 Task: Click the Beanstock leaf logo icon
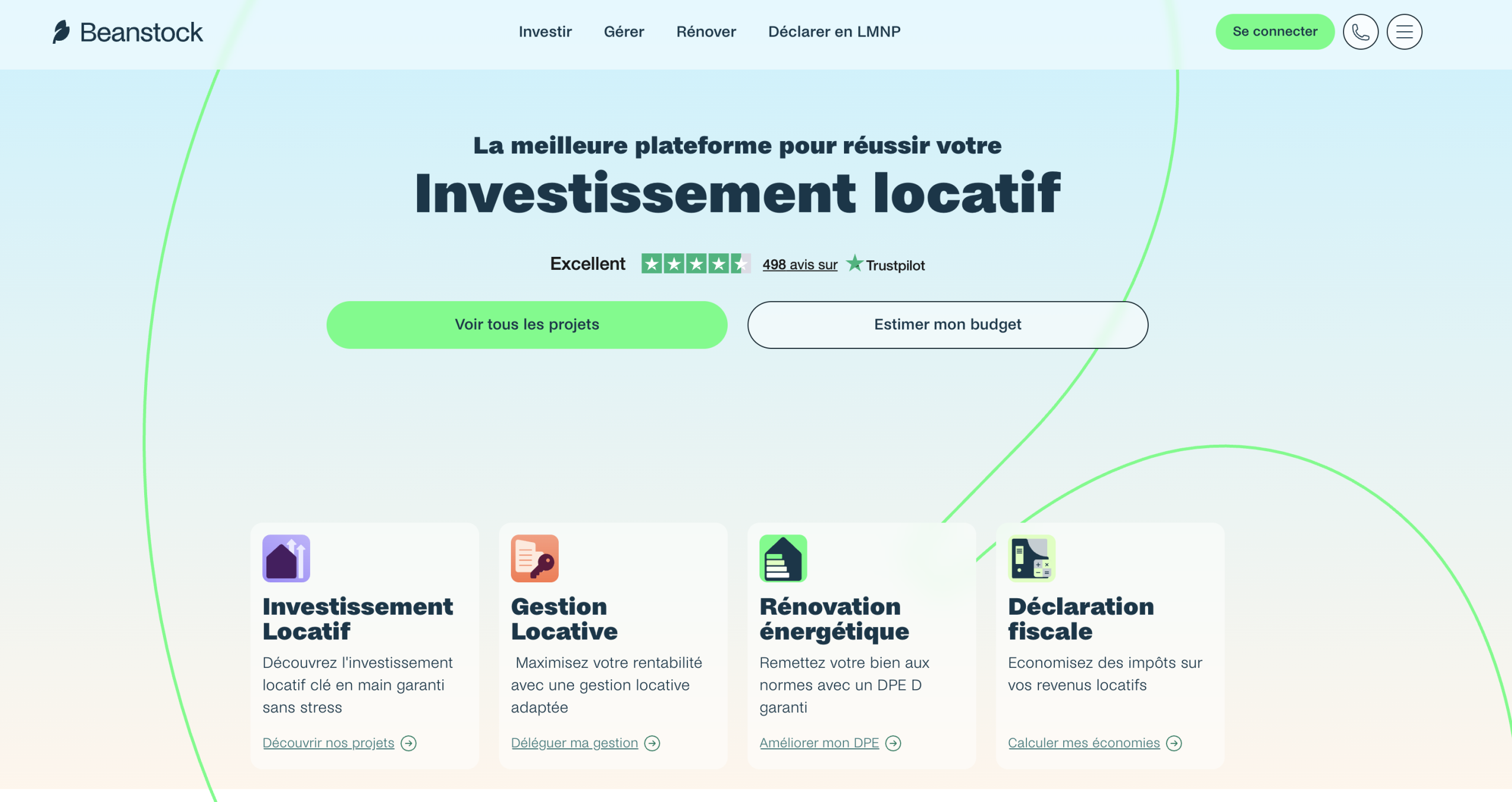point(61,32)
